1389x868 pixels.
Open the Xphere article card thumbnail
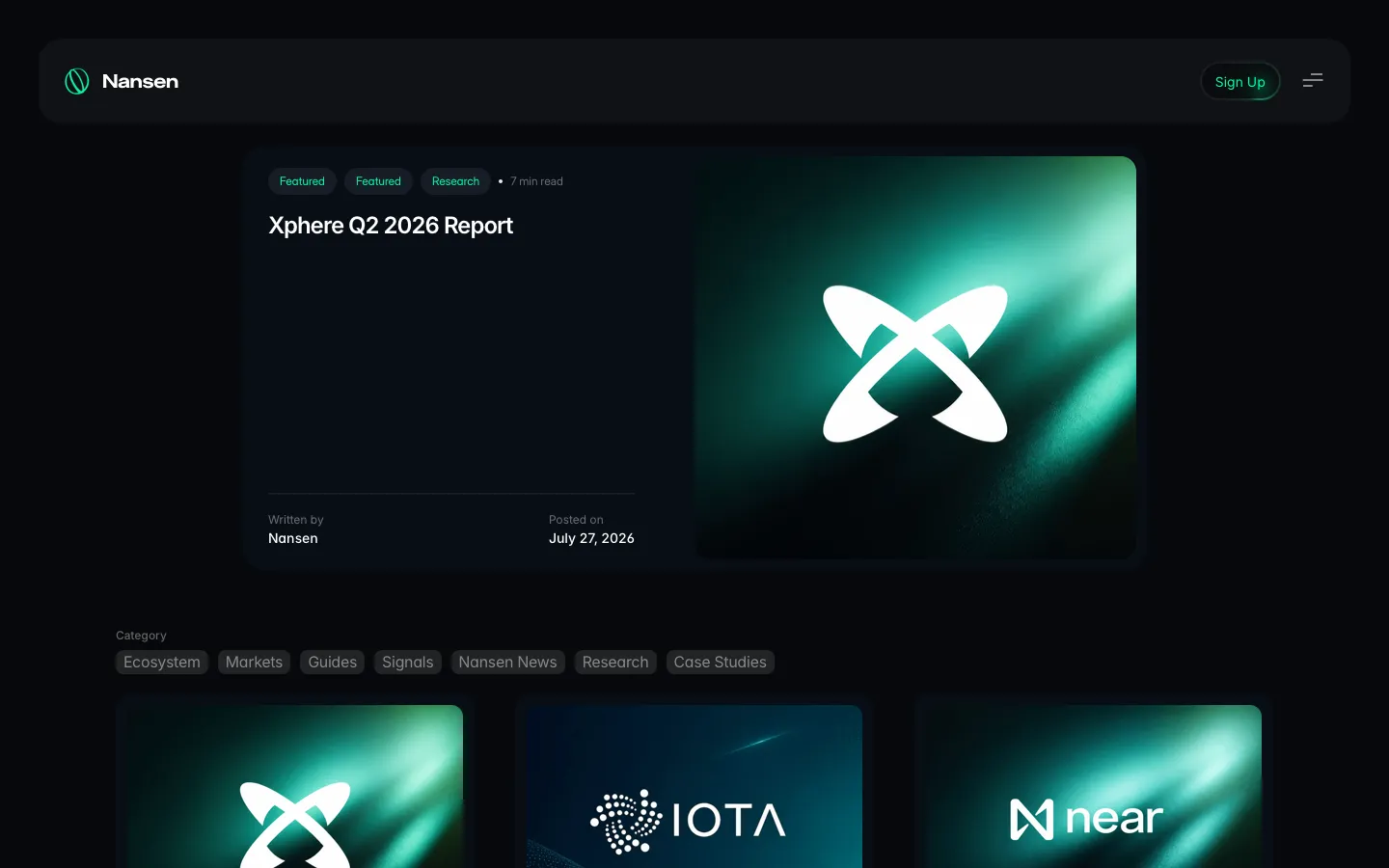click(x=295, y=786)
